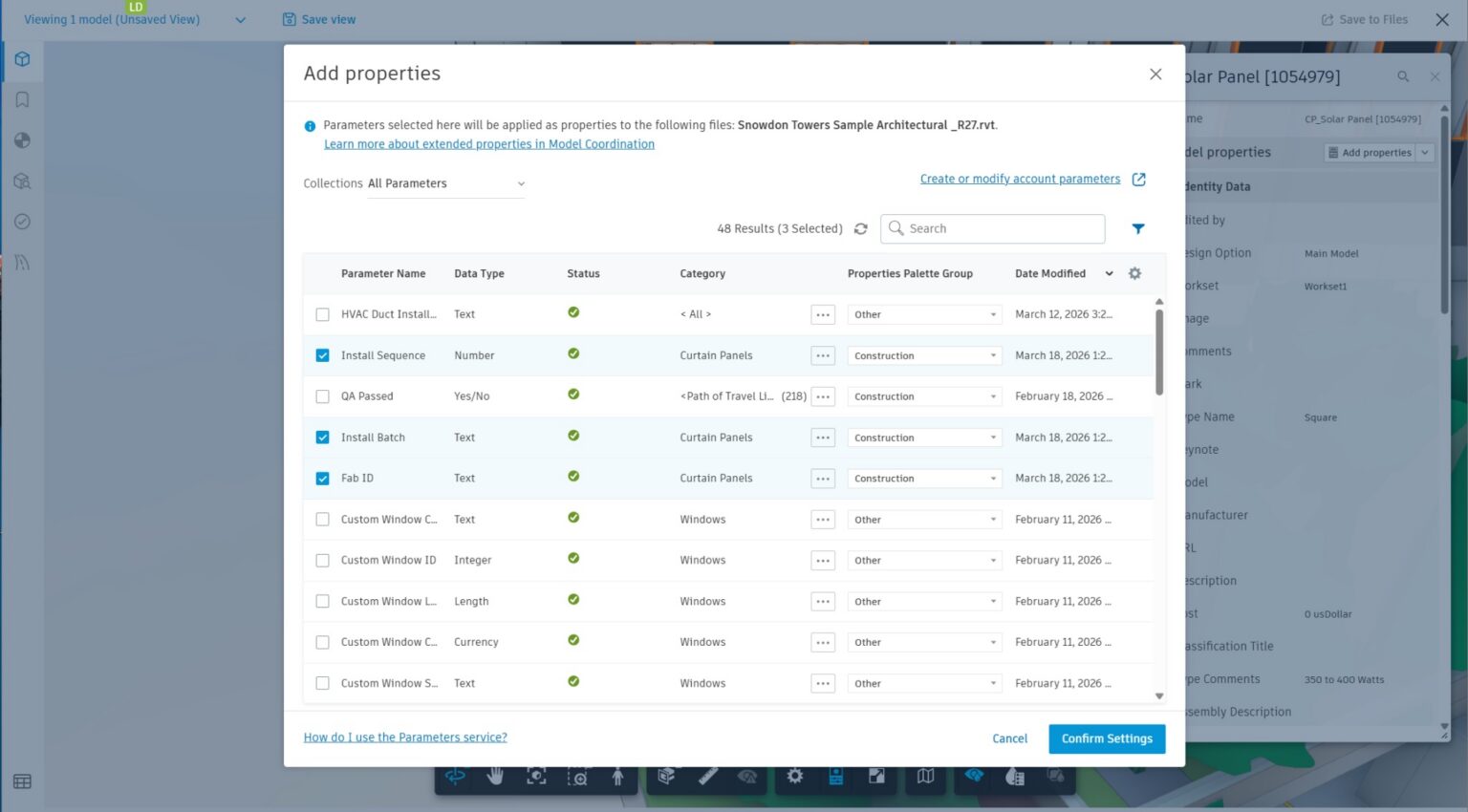Screen dimensions: 1468x812
Task: Click the checkmark circle icon in left sidebar
Action: [x=22, y=222]
